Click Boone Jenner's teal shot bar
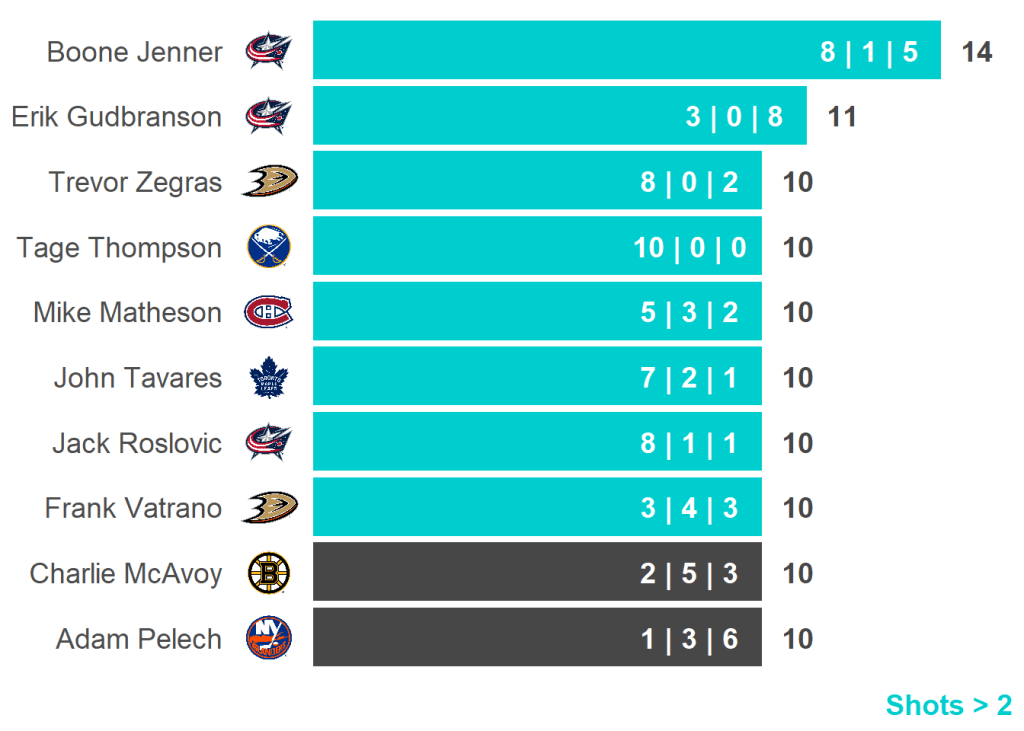The width and height of the screenshot is (1024, 731). tap(560, 50)
